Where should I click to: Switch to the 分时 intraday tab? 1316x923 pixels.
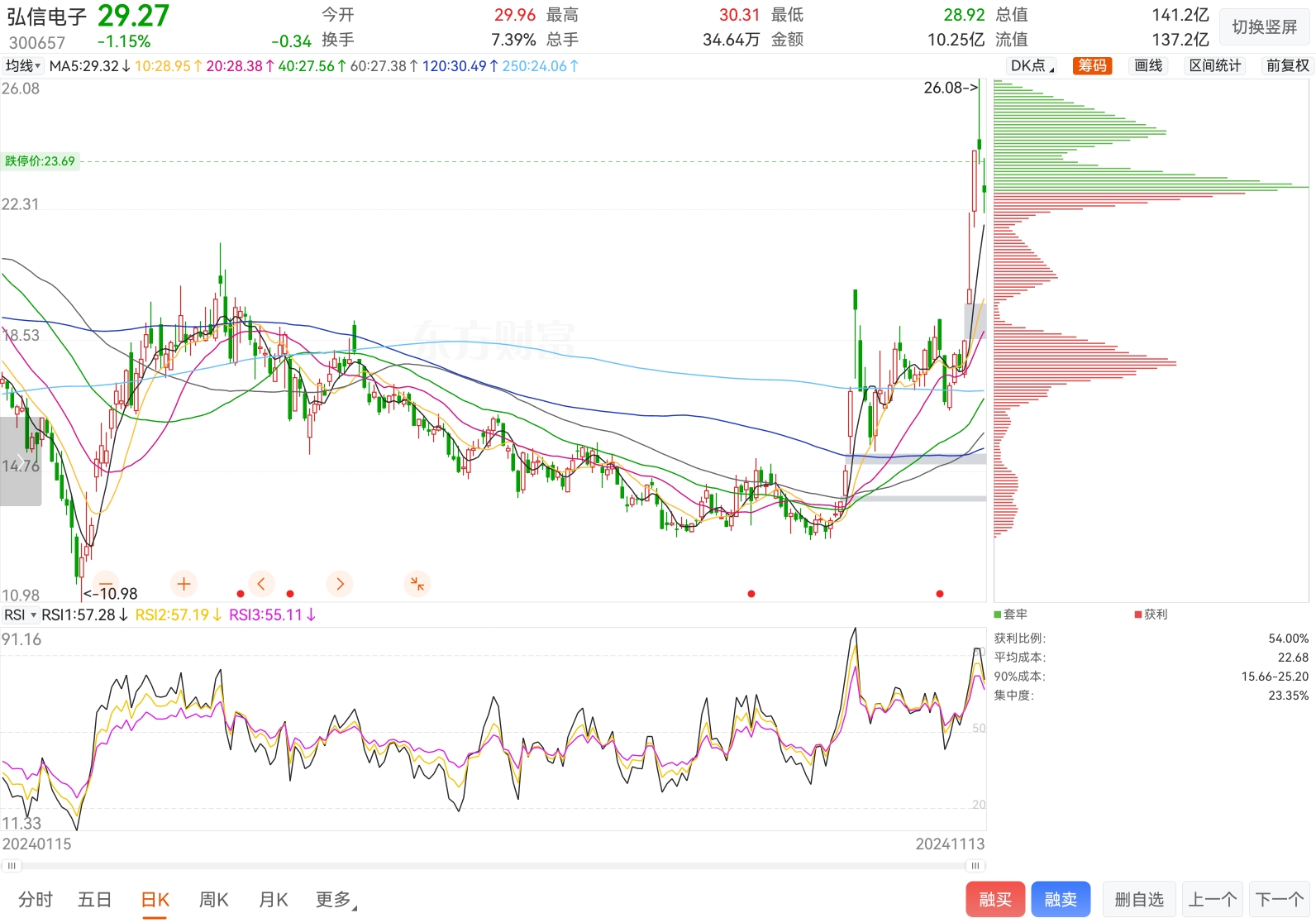pyautogui.click(x=36, y=900)
